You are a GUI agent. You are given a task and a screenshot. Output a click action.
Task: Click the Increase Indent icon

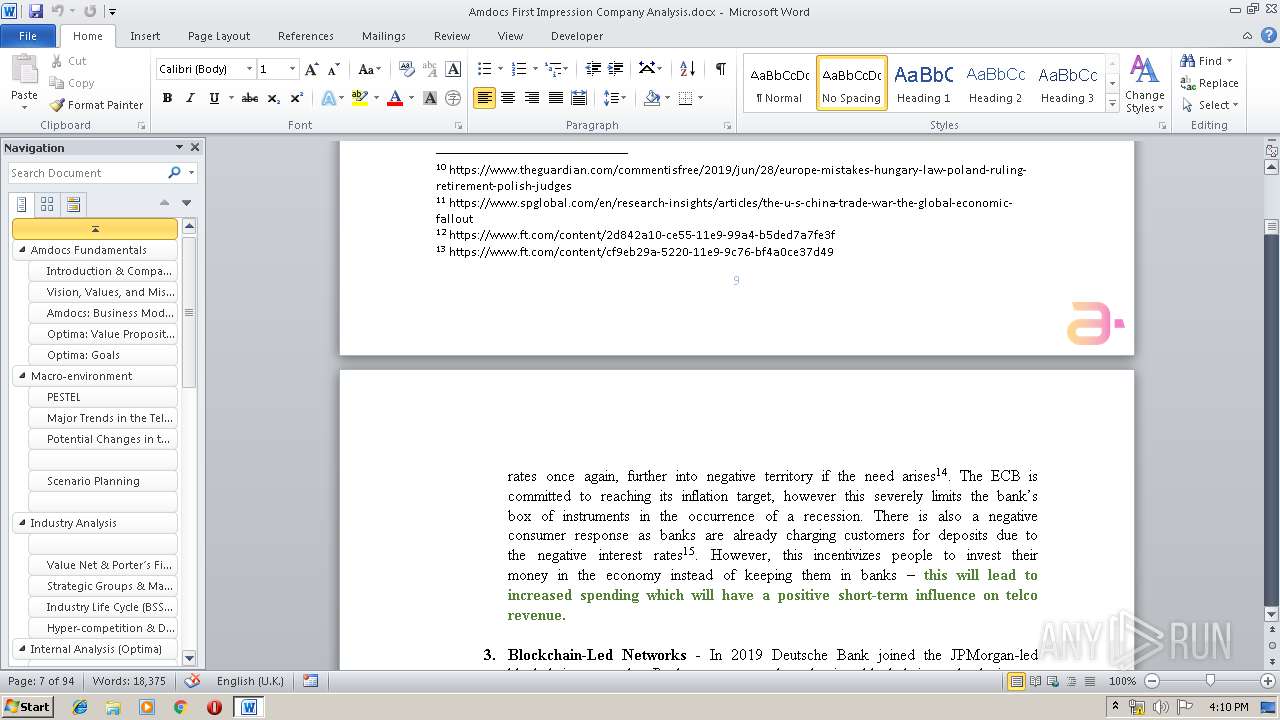click(x=617, y=69)
